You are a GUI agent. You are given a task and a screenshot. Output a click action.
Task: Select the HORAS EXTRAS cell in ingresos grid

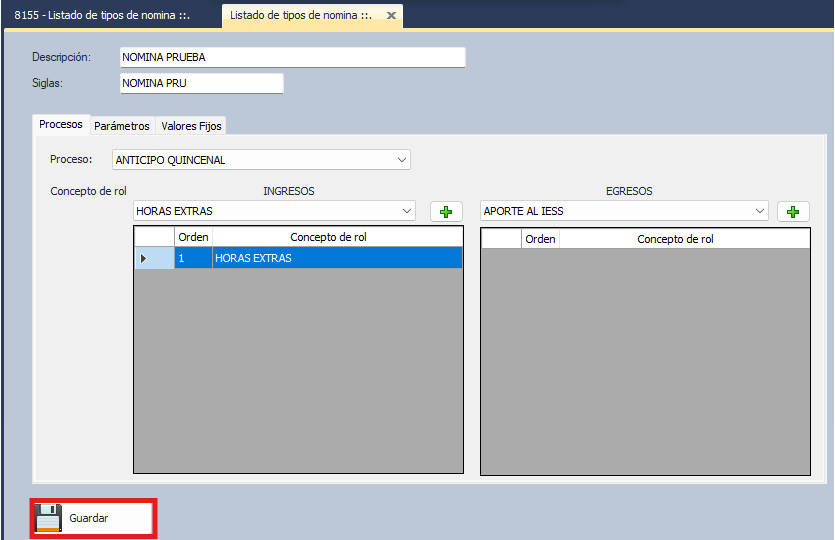tap(336, 258)
